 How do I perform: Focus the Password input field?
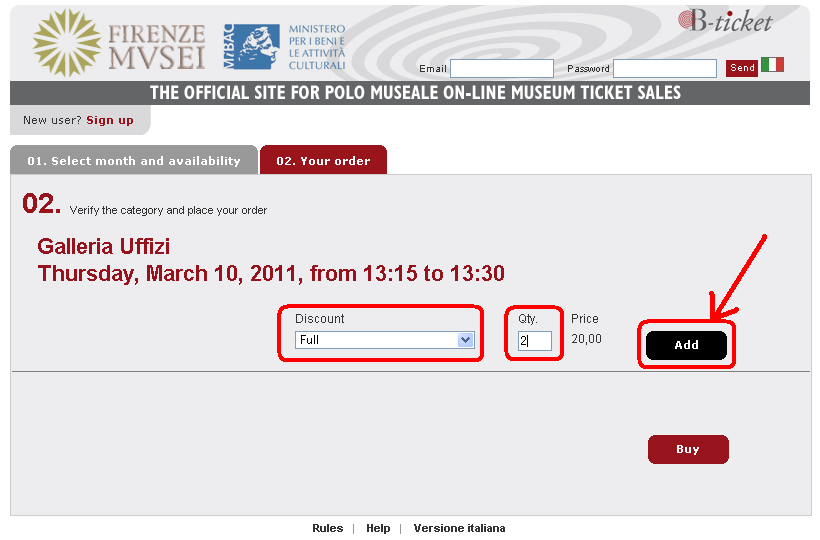click(x=664, y=69)
